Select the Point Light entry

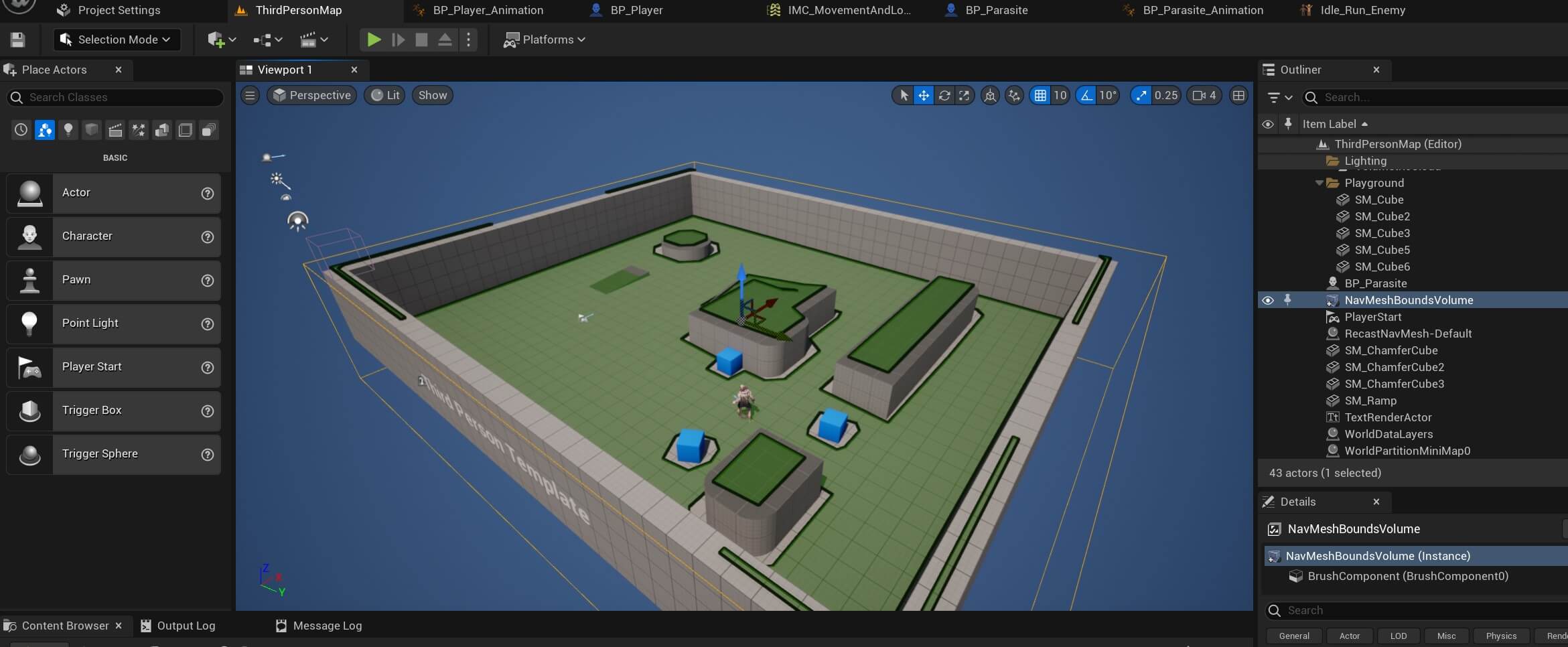(x=113, y=324)
